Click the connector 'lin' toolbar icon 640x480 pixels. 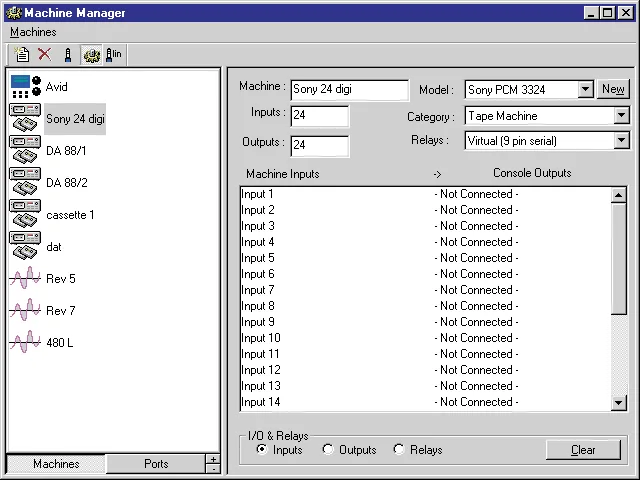tap(113, 55)
